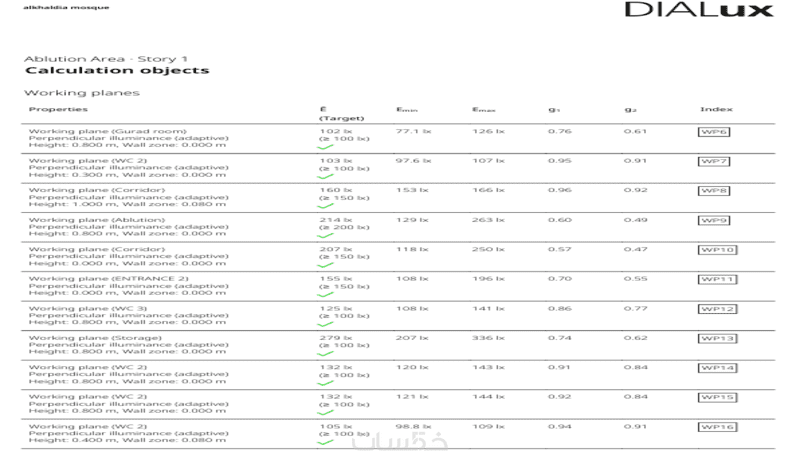
Task: Click the Properties column header
Action: (x=51, y=109)
